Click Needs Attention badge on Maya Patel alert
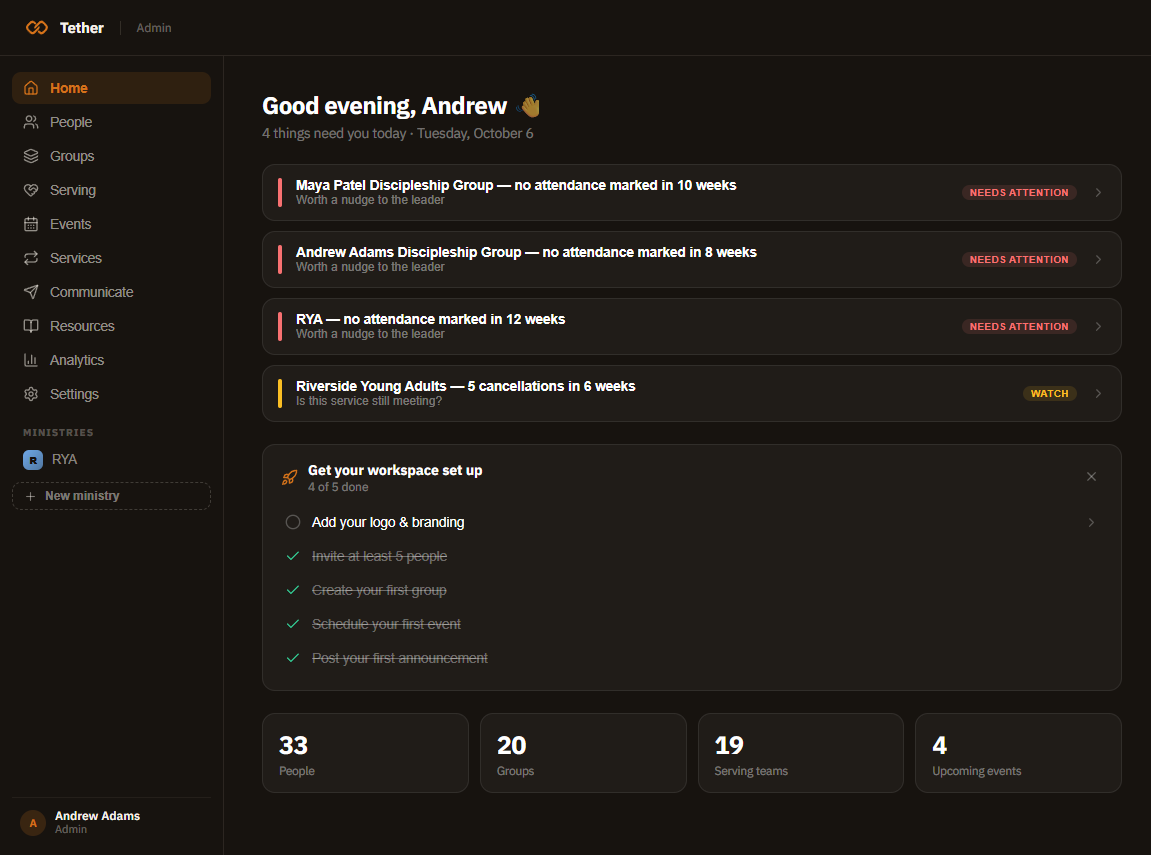The height and width of the screenshot is (855, 1151). 1019,192
